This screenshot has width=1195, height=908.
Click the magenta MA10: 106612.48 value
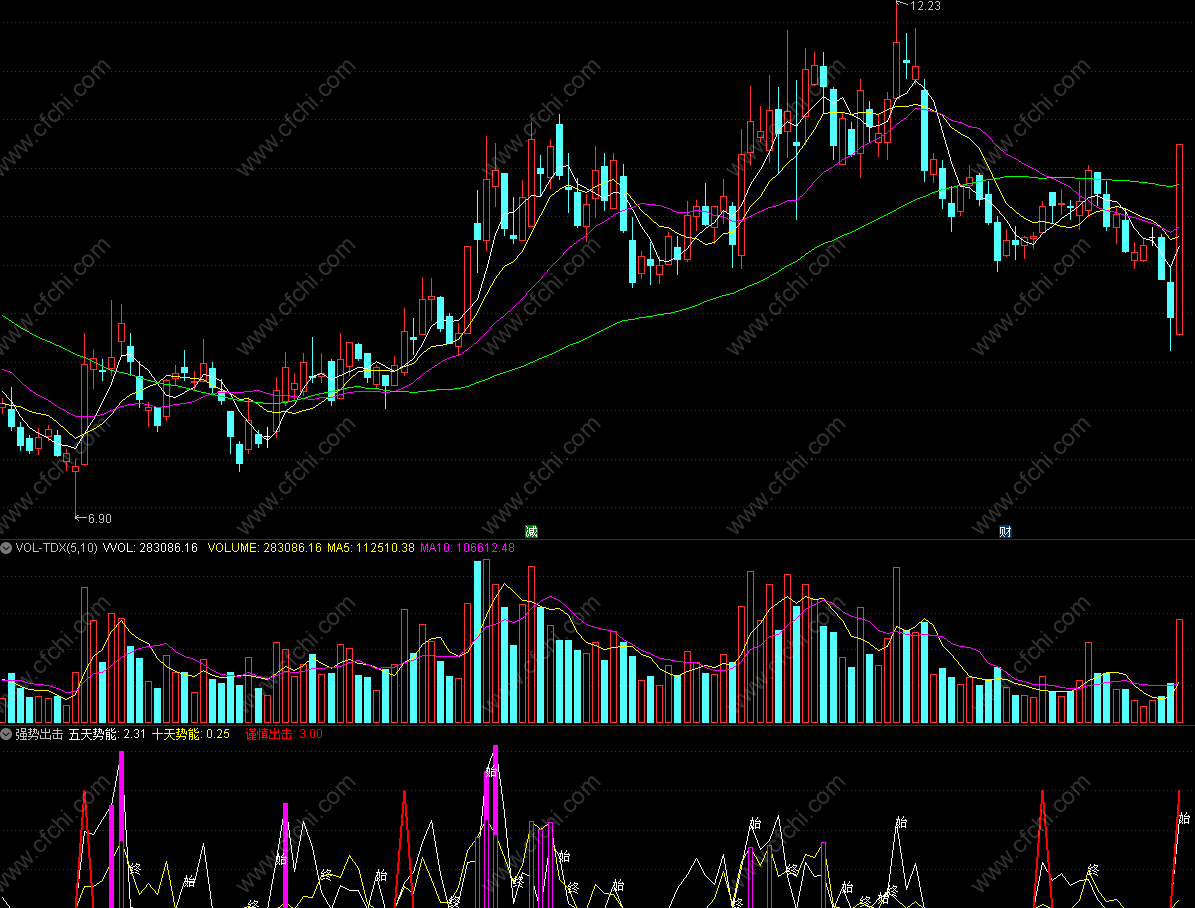467,547
